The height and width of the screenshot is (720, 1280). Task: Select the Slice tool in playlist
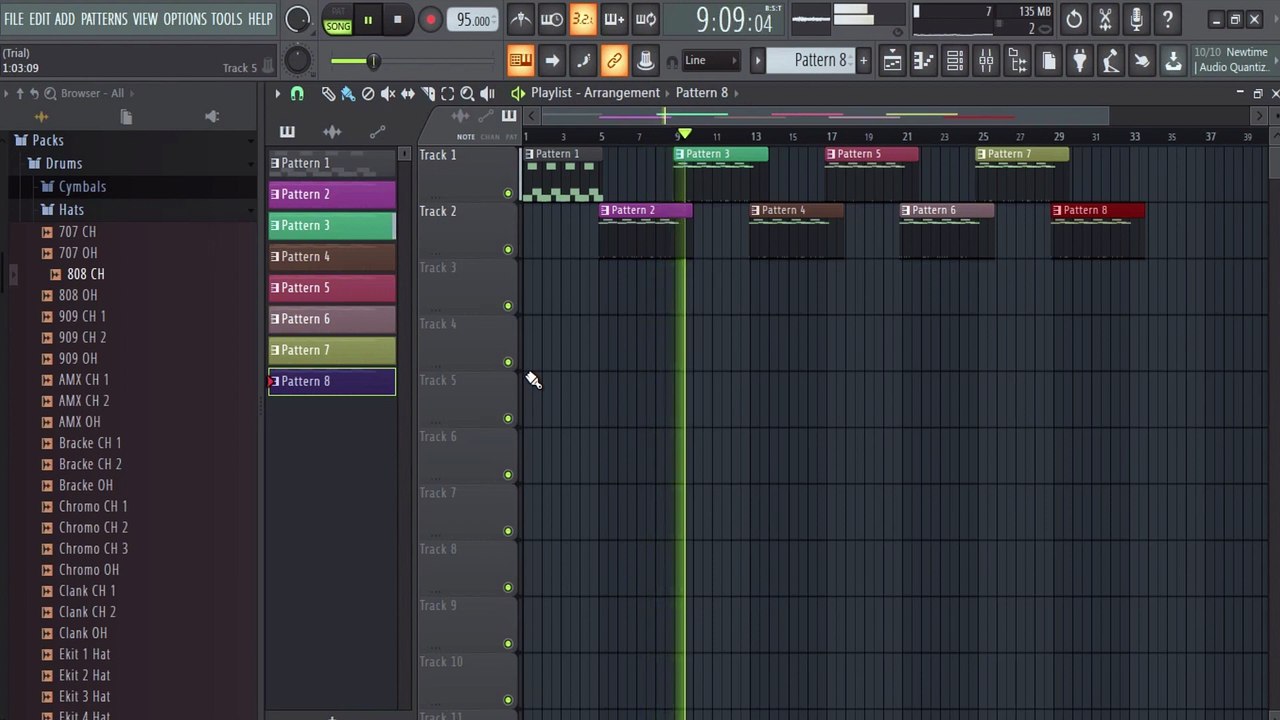click(x=428, y=93)
